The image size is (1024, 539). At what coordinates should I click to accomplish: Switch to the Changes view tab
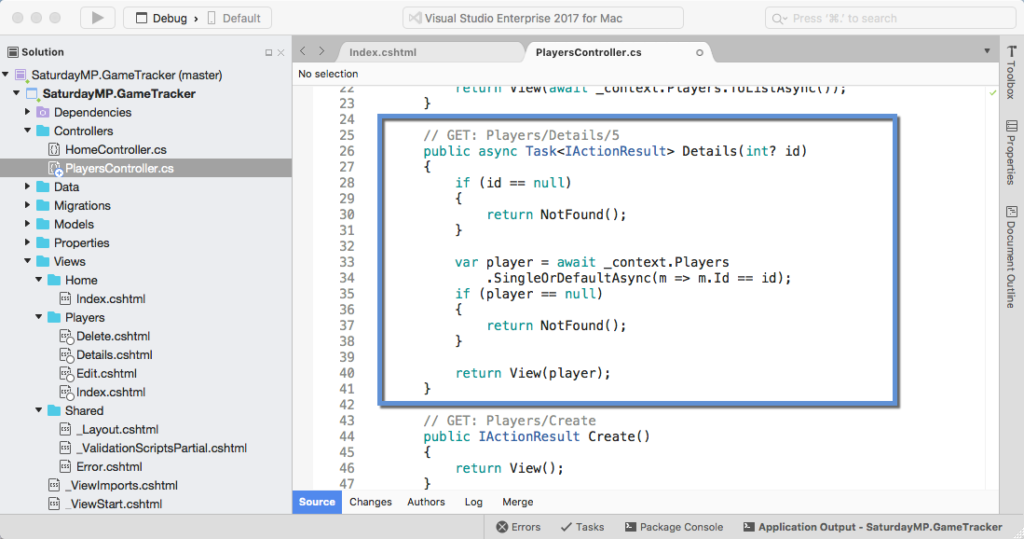tap(371, 502)
